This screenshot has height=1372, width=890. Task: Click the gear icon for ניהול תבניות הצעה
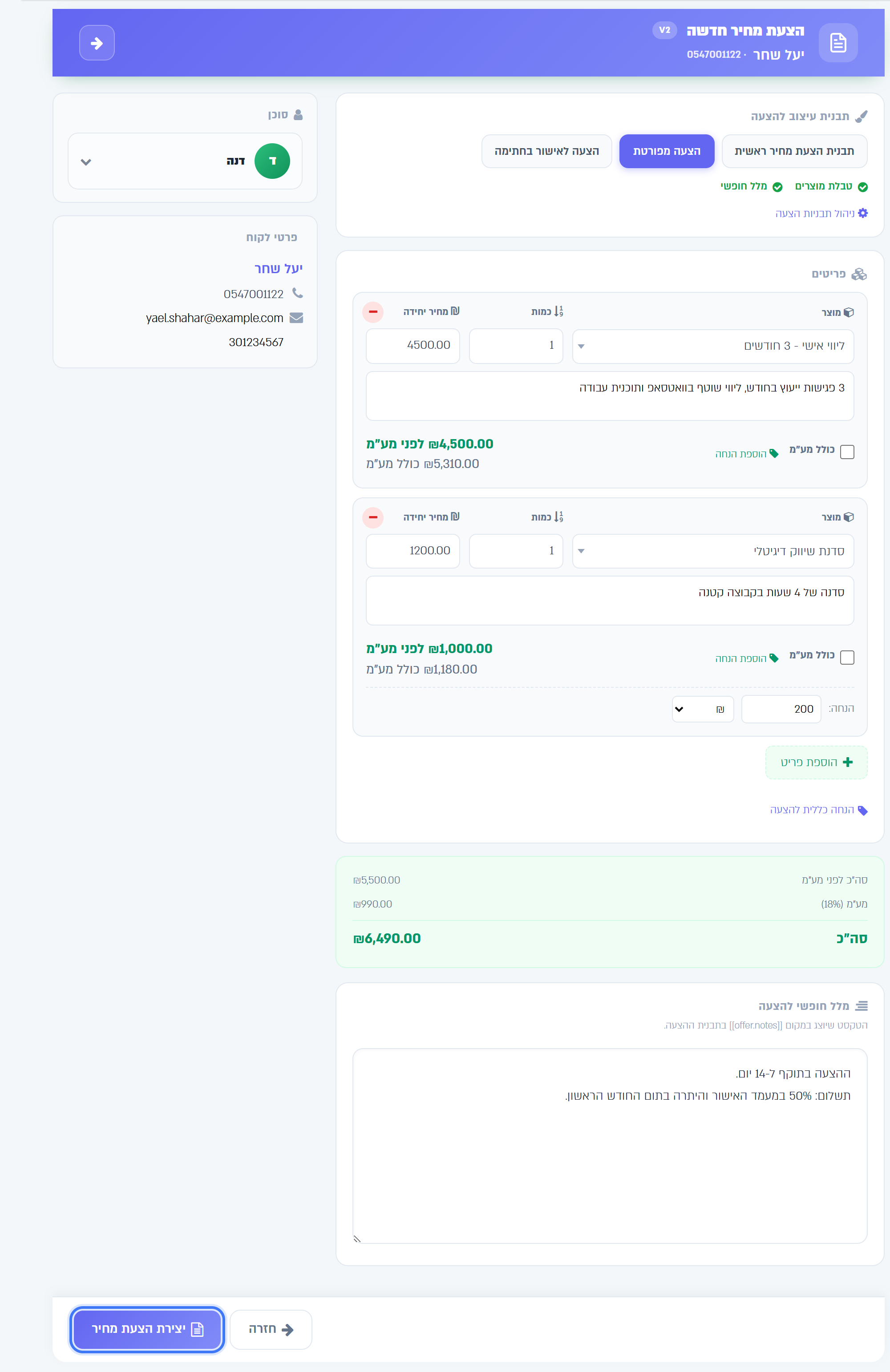tap(862, 213)
